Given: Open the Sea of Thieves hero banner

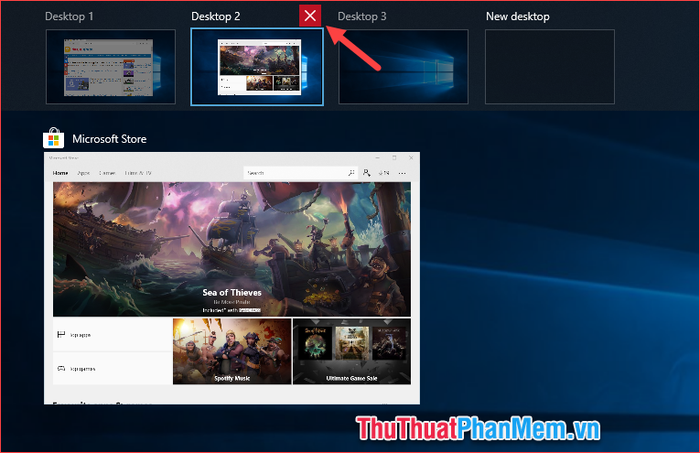Looking at the screenshot, I should [x=232, y=249].
